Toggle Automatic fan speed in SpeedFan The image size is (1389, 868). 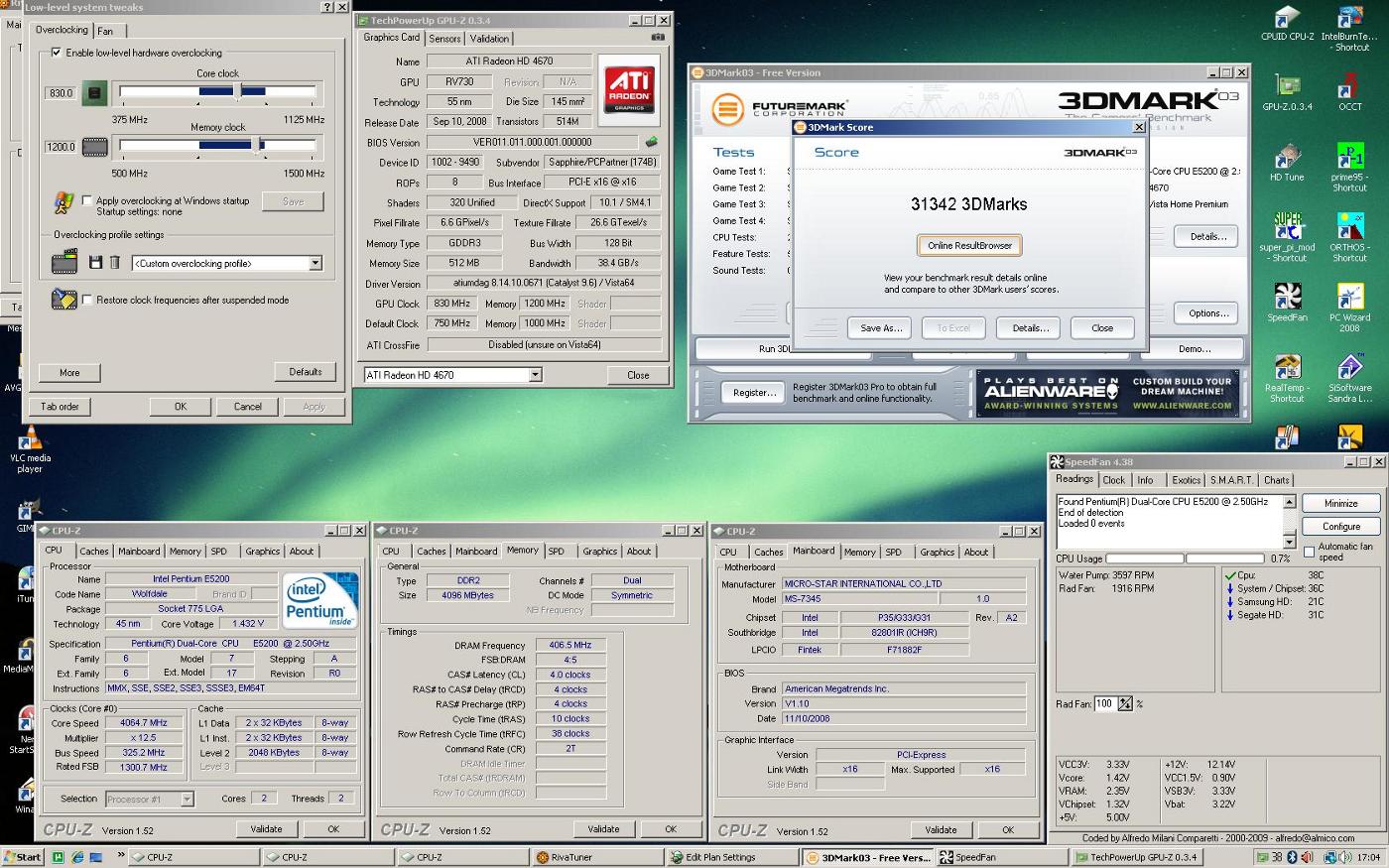tap(1309, 552)
